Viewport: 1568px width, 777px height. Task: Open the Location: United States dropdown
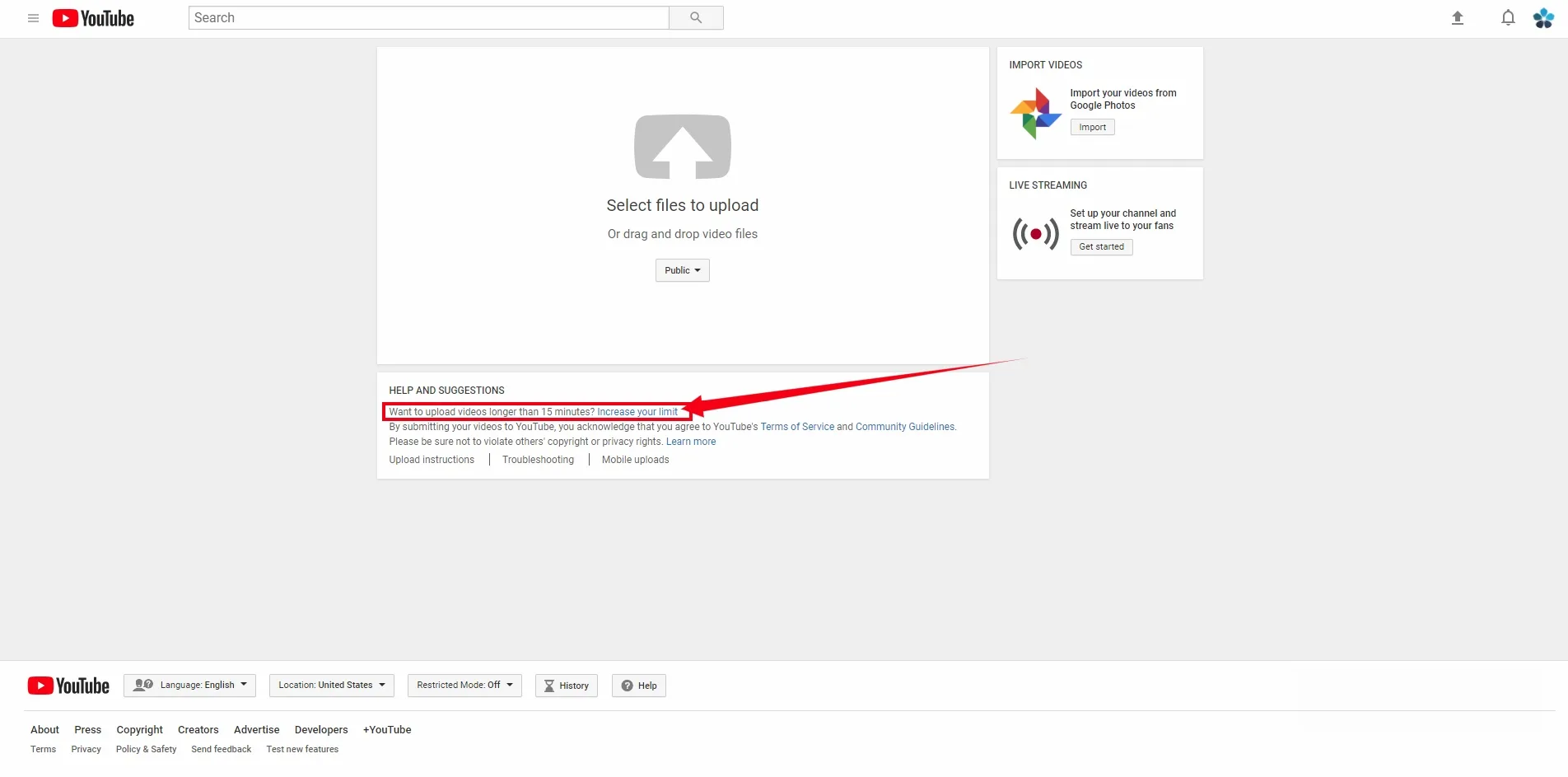coord(332,686)
